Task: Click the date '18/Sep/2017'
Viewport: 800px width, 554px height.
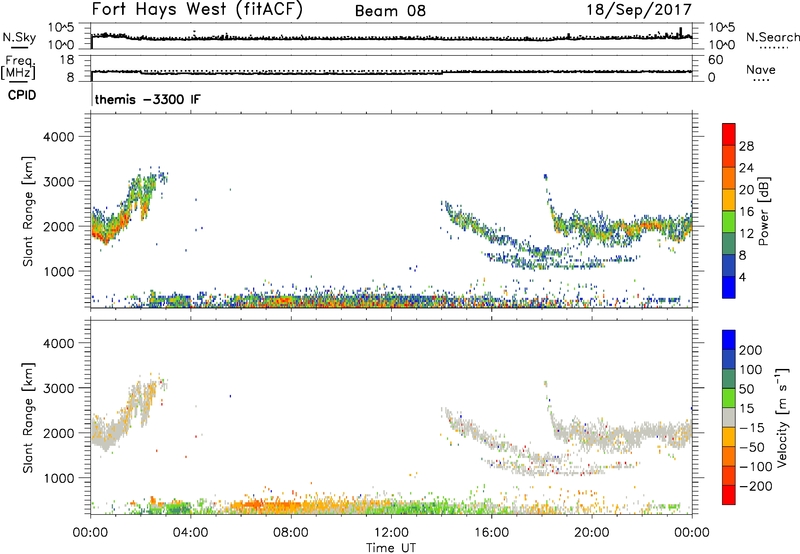Action: [x=639, y=10]
